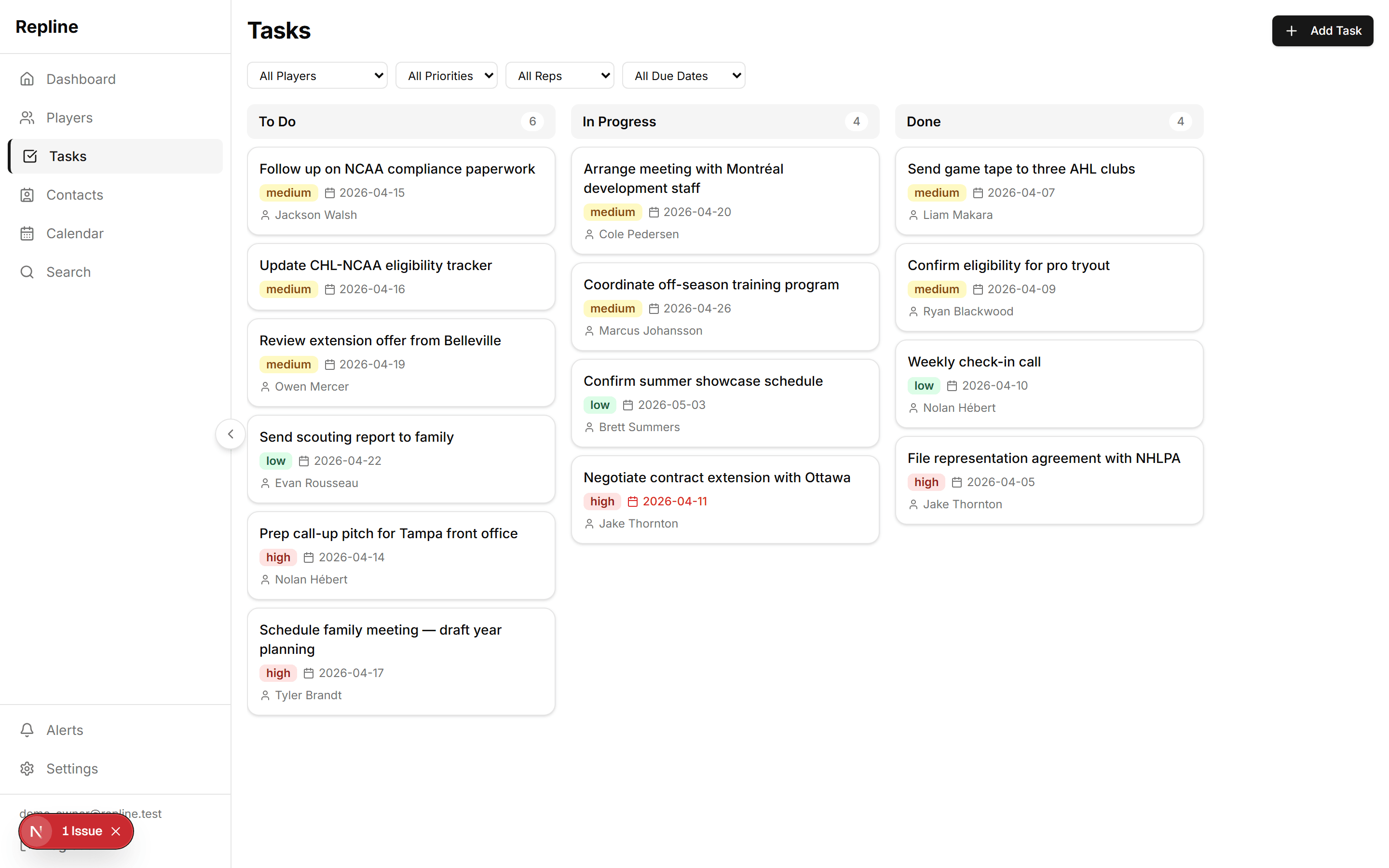This screenshot has height=868, width=1389.
Task: Click the Search magnifier icon
Action: (x=27, y=271)
